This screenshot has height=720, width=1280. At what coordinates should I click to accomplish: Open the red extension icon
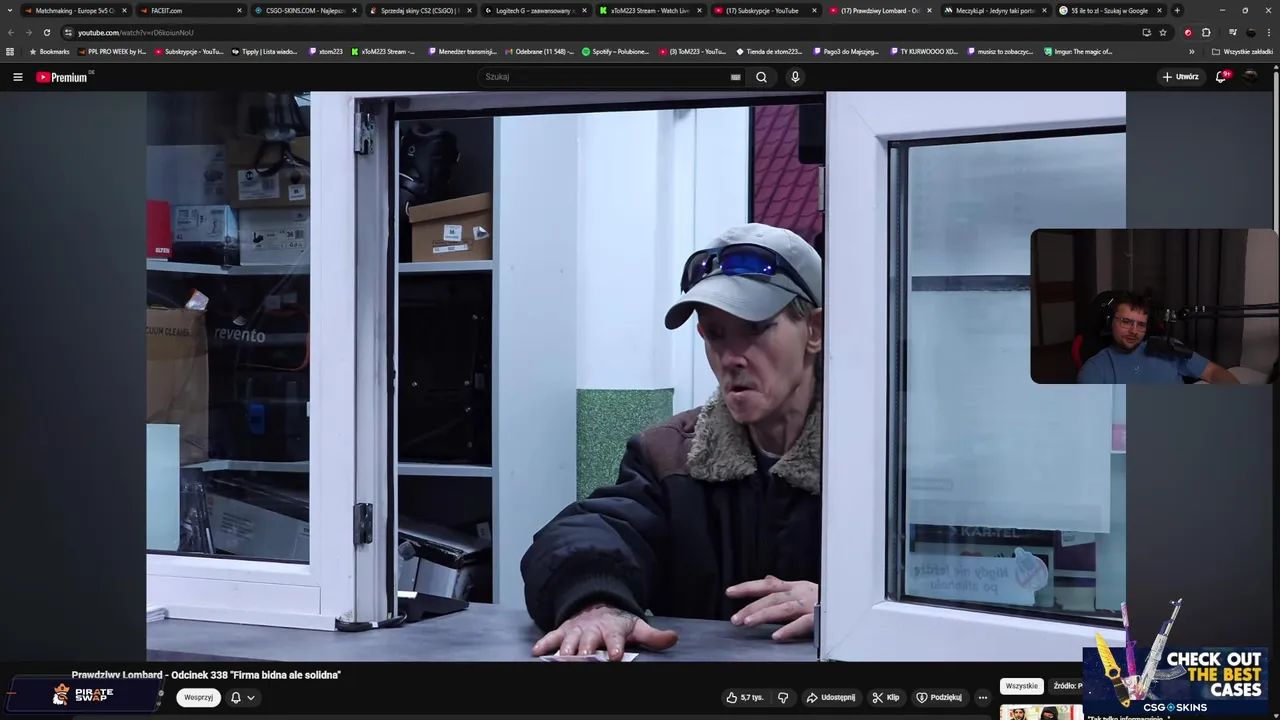1188,32
